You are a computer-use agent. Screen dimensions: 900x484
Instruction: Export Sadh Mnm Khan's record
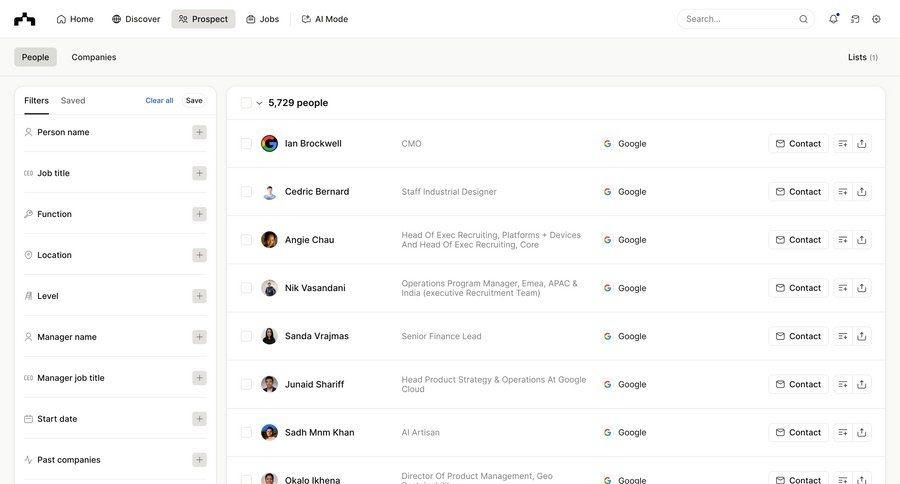point(862,432)
